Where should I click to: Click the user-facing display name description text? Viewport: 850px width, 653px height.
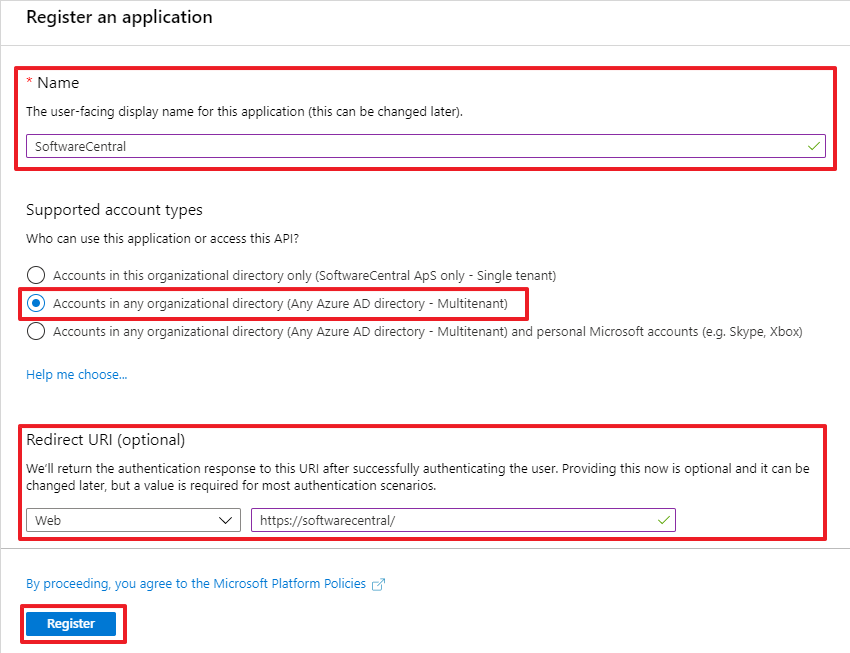point(244,111)
